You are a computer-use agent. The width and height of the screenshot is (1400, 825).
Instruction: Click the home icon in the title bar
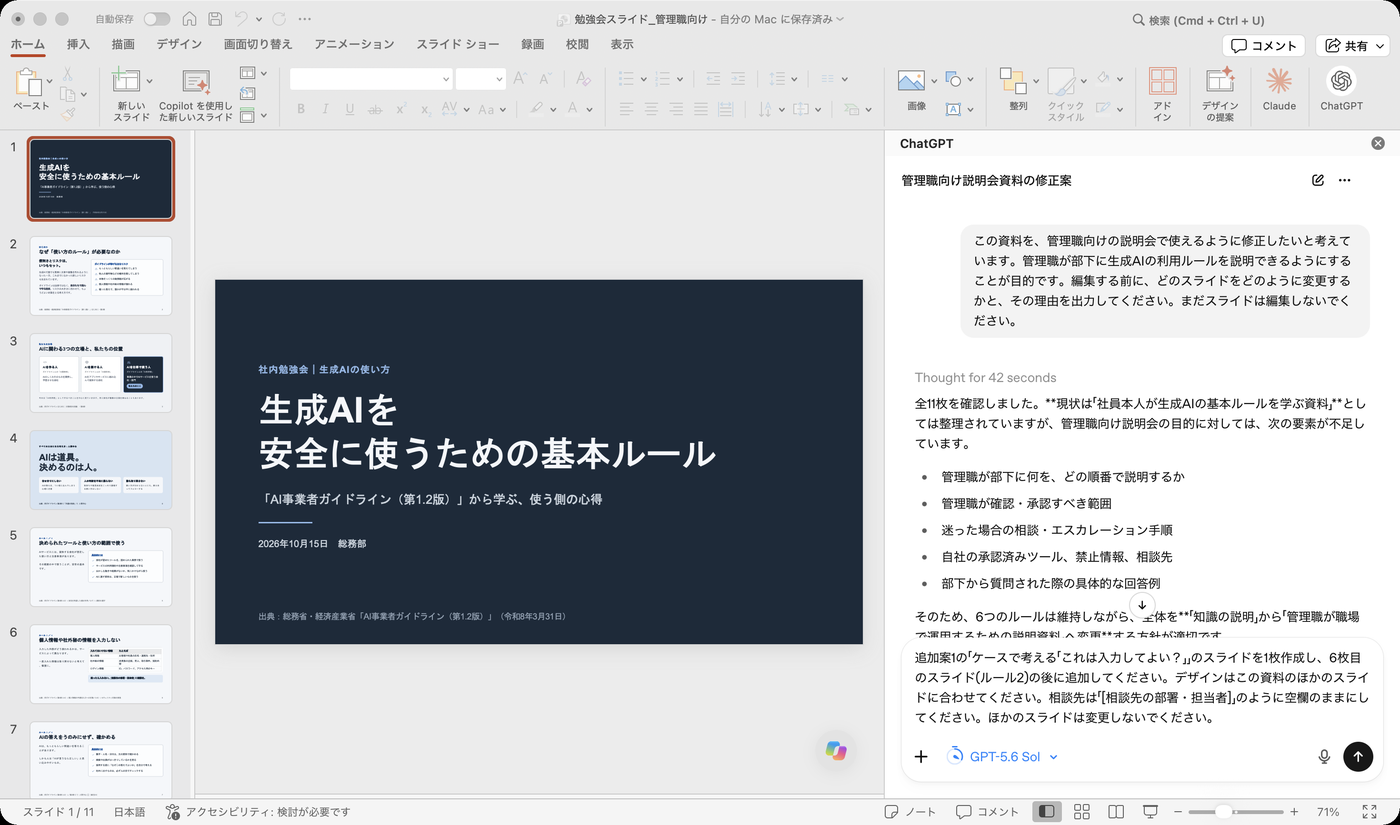(189, 19)
